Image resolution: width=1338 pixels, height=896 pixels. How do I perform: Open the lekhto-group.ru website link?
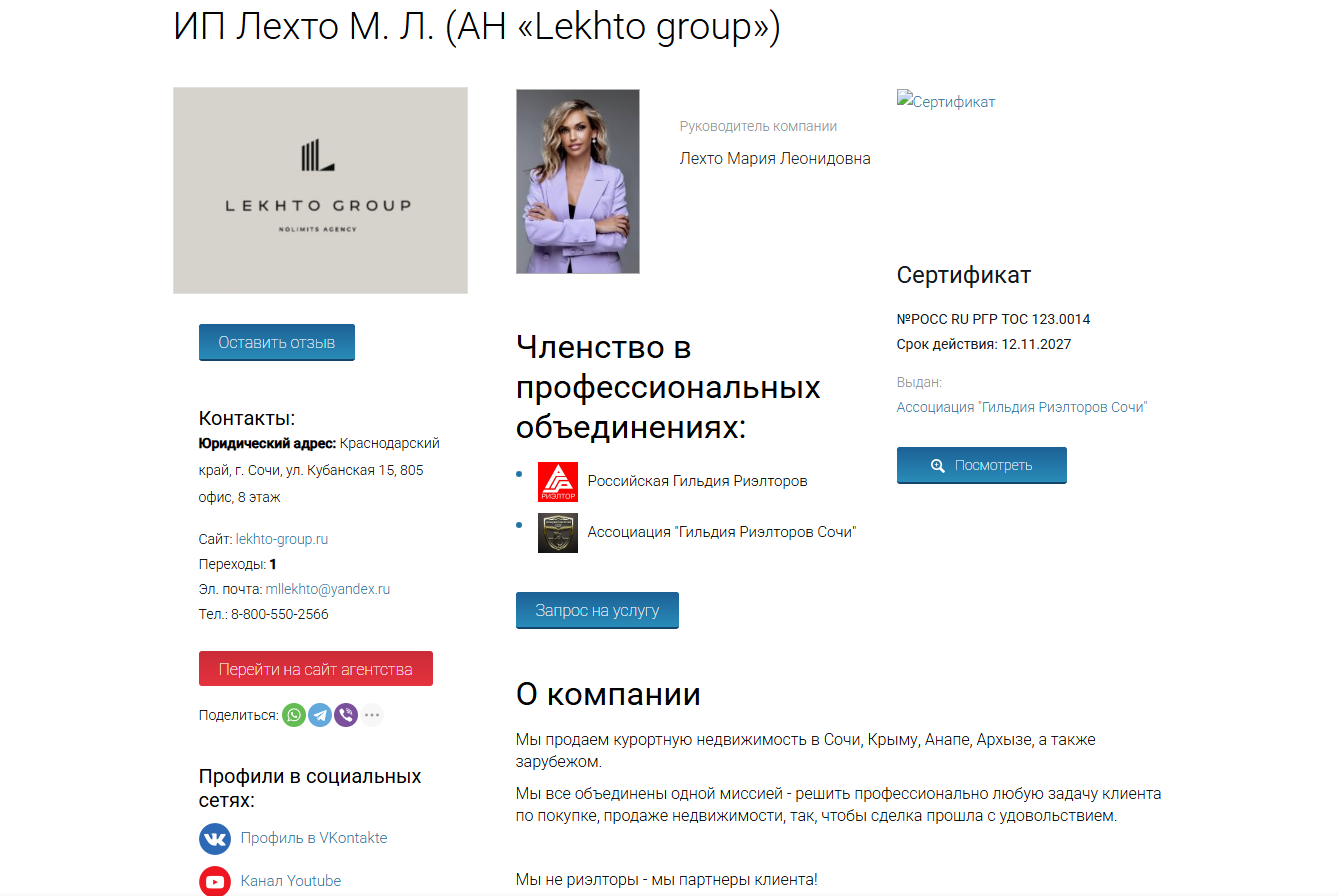coord(282,539)
